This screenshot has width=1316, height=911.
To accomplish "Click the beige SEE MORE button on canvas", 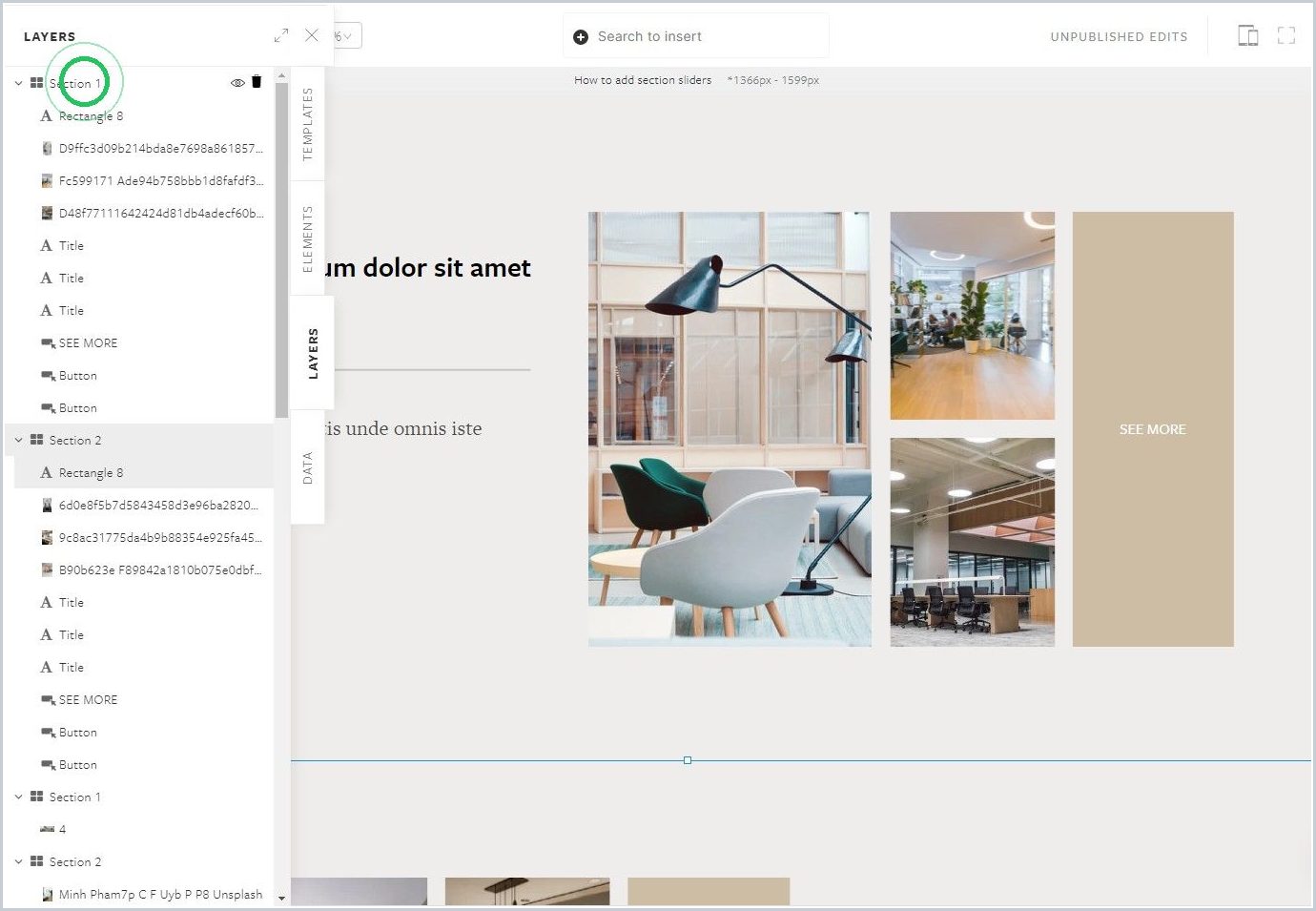I will click(1153, 429).
